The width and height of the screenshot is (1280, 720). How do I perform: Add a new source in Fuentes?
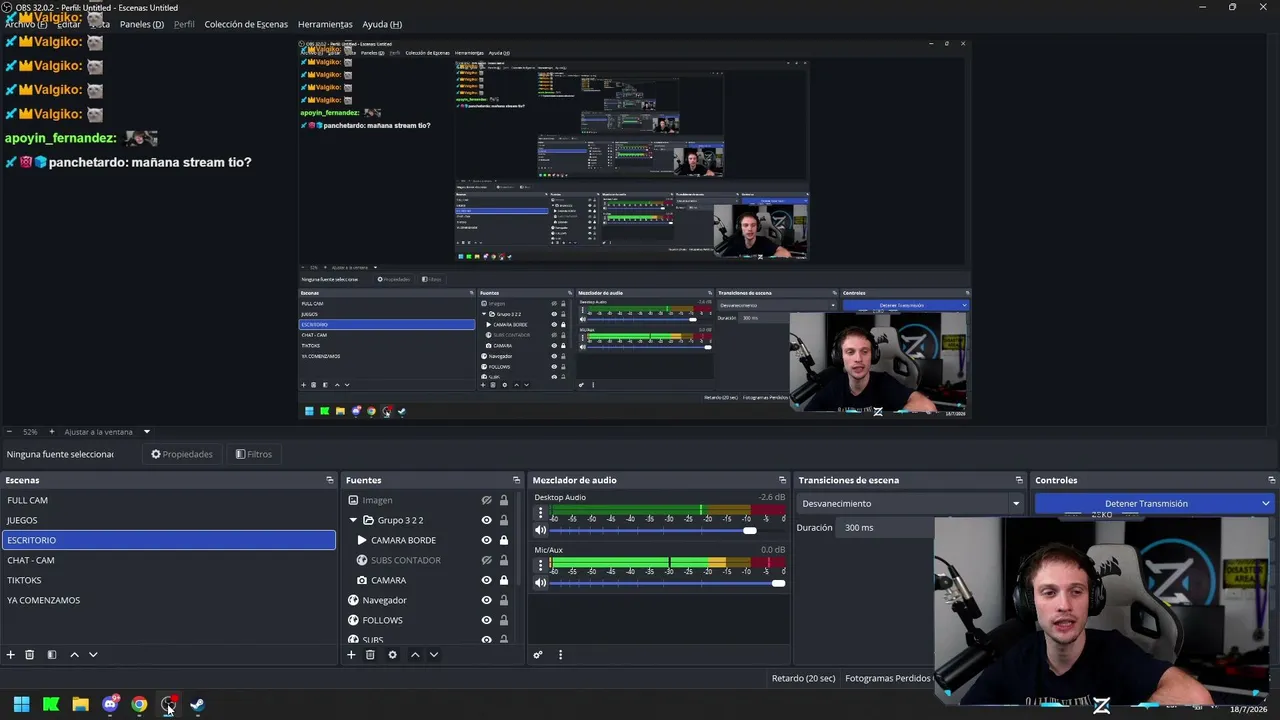coord(351,655)
